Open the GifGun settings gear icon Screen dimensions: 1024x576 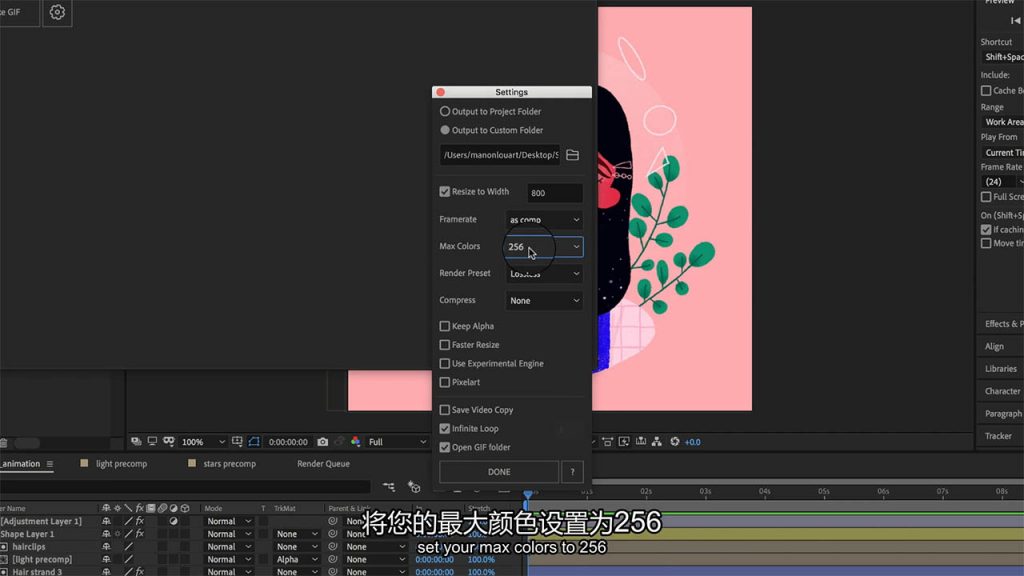pyautogui.click(x=57, y=12)
